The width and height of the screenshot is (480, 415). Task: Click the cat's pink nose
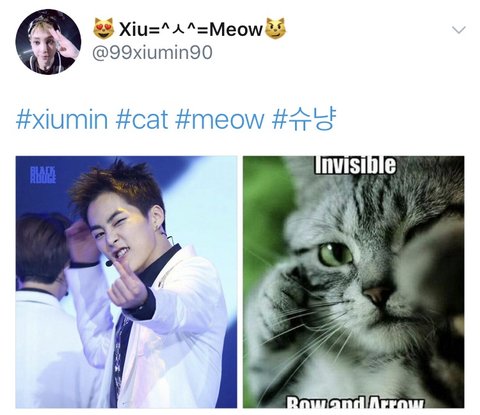click(377, 295)
